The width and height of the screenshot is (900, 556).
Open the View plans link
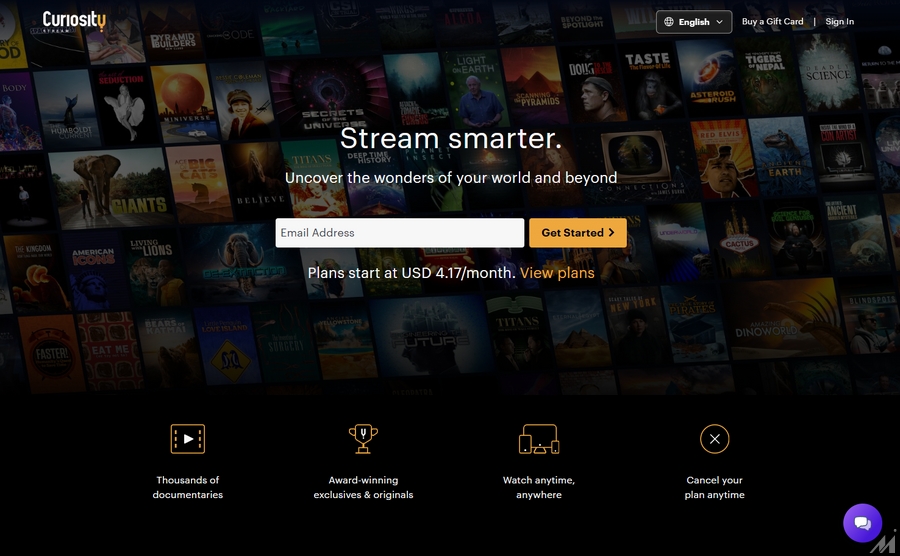click(x=557, y=273)
